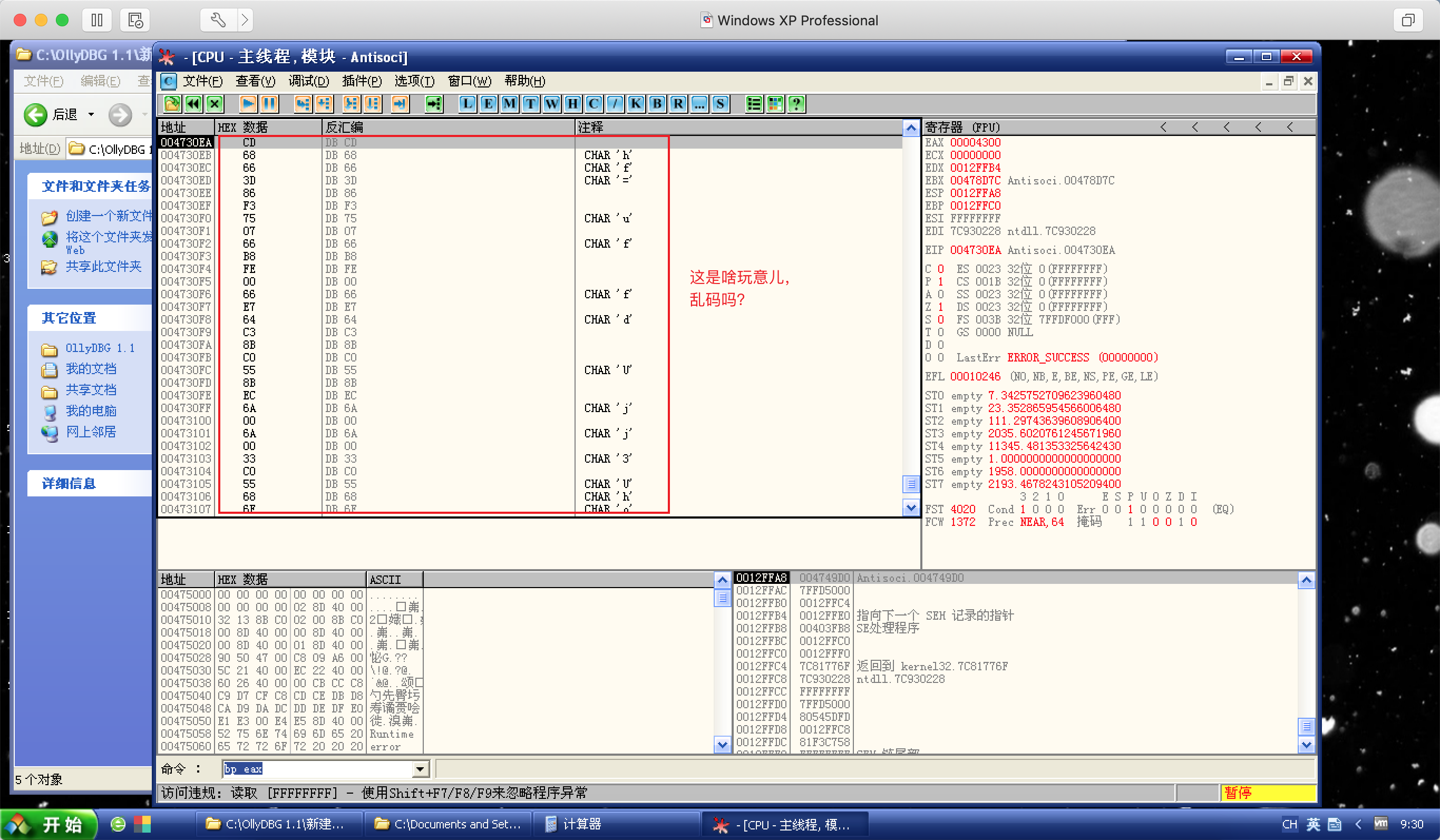Open the command box dropdown arrow
The height and width of the screenshot is (840, 1440).
(x=420, y=768)
